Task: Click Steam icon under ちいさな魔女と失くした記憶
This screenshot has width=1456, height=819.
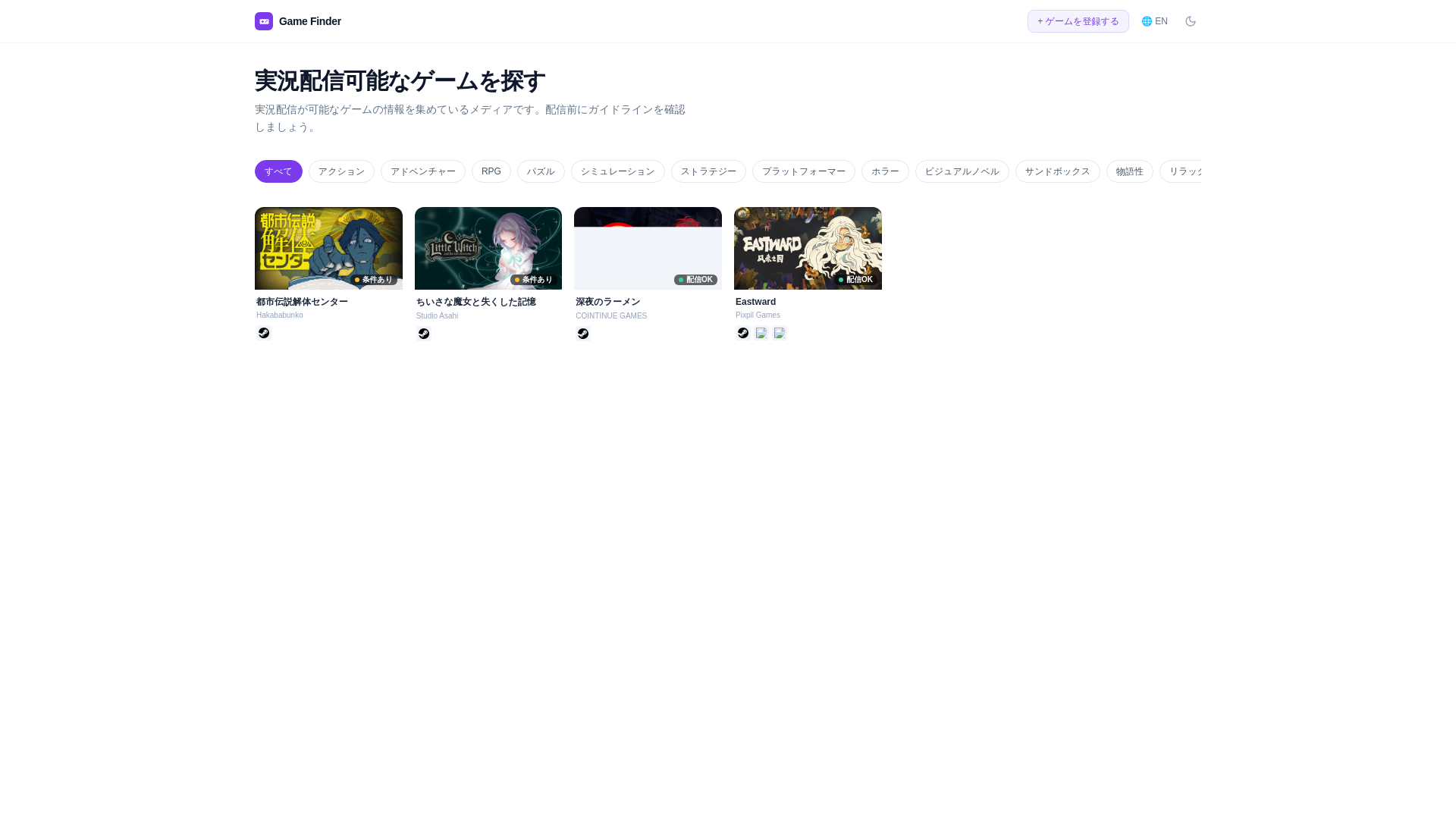Action: 424,334
